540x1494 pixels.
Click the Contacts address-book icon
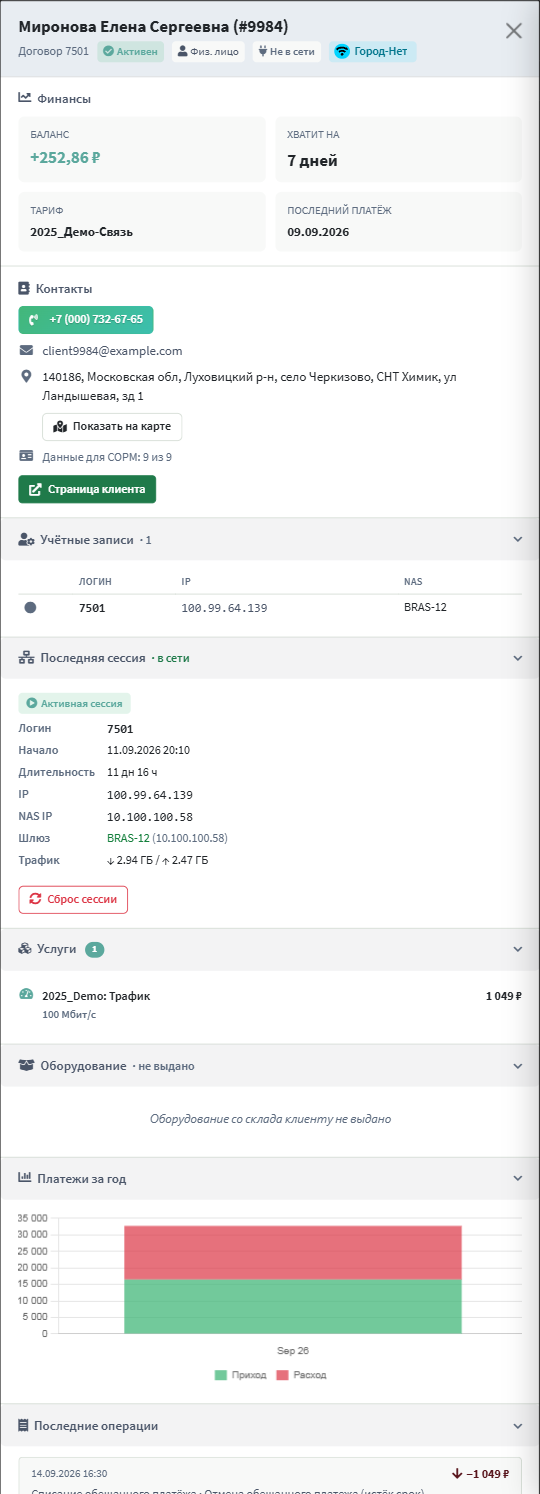pyautogui.click(x=24, y=289)
